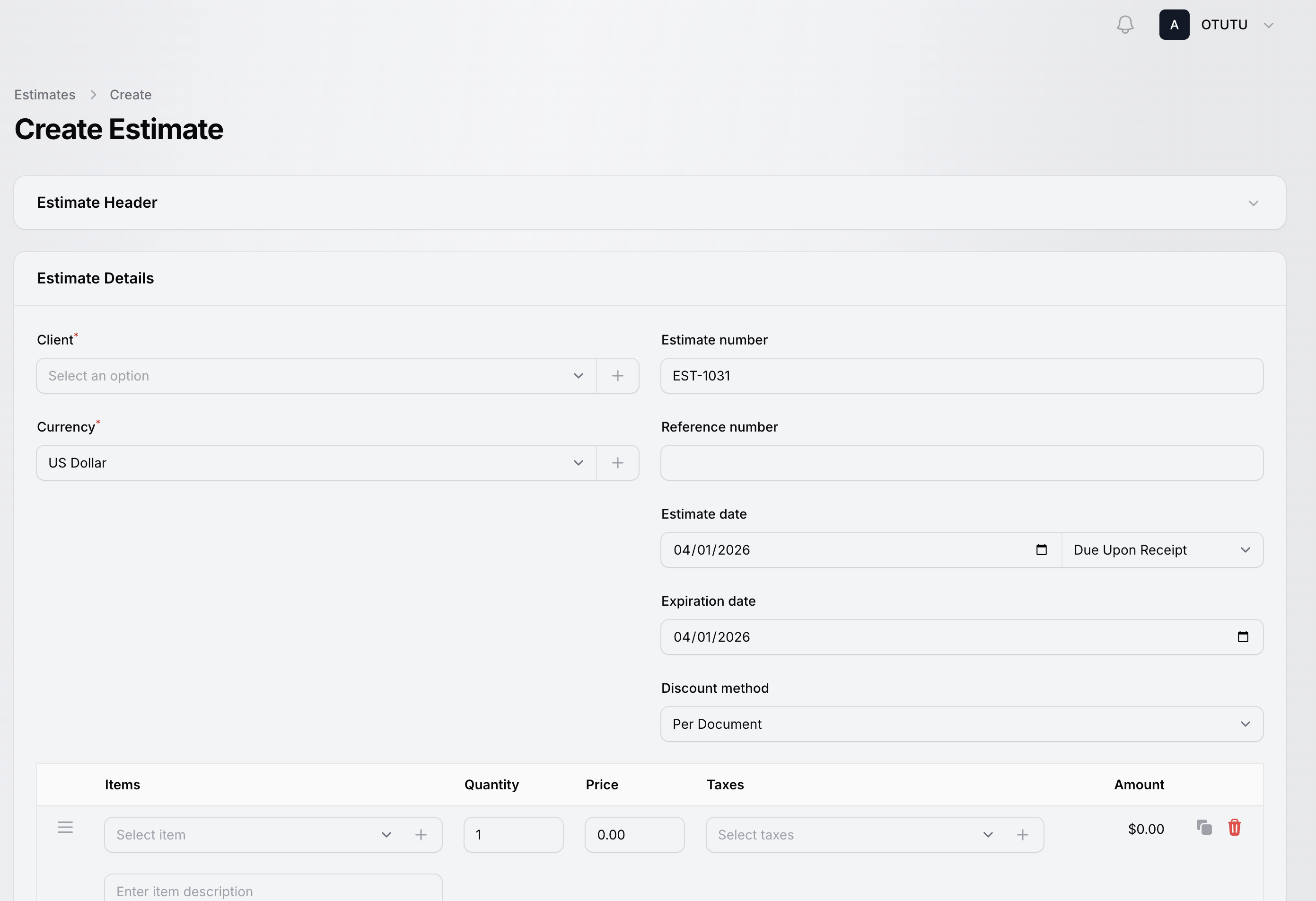
Task: Go to Estimates breadcrumb link
Action: [x=45, y=95]
